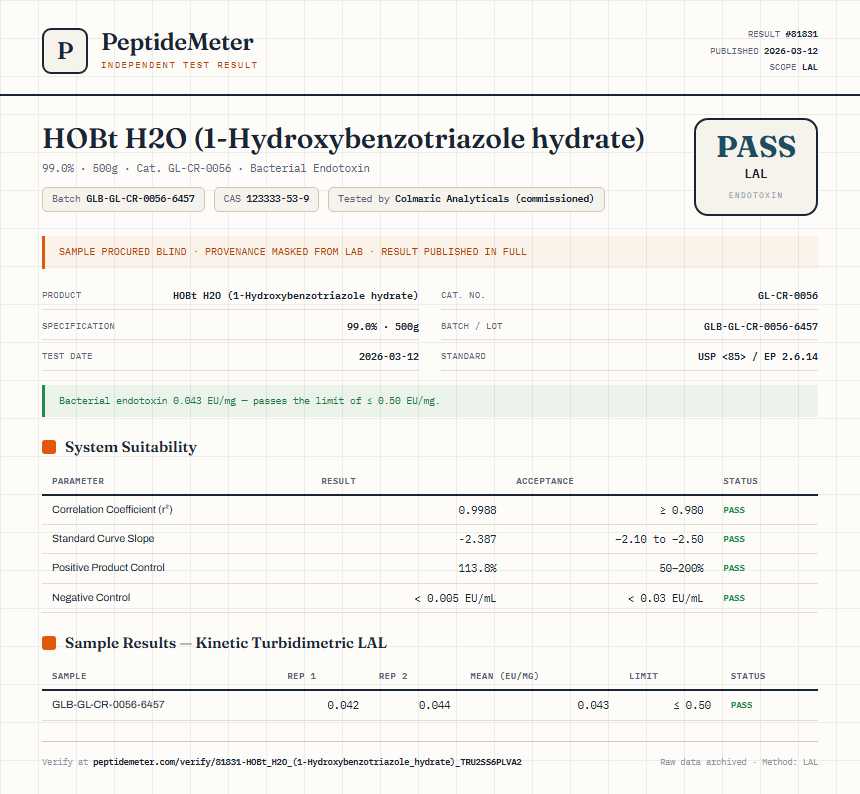Click the limit value ≤ 0.50 in sample row
This screenshot has height=794, width=860.
[x=692, y=705]
